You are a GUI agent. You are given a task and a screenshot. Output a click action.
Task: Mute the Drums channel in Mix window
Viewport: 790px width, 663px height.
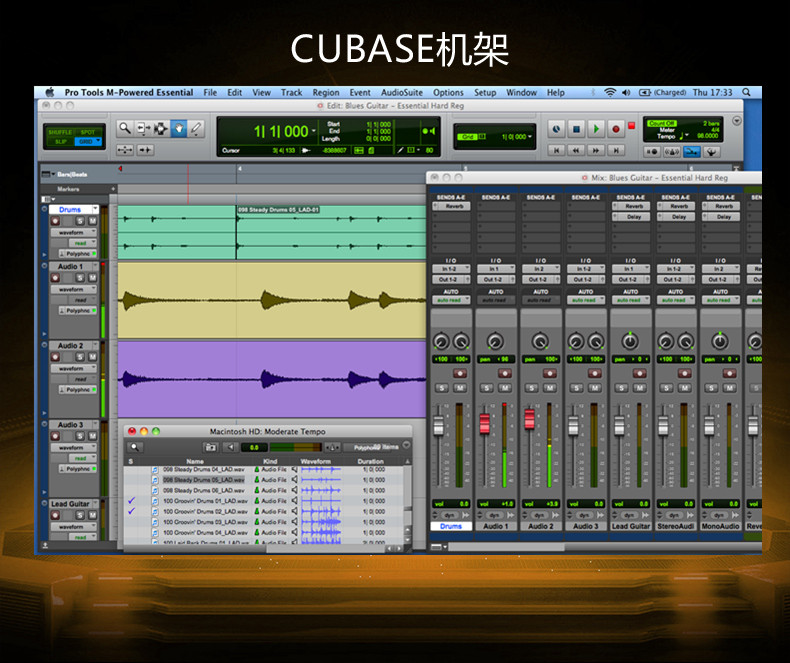click(x=460, y=388)
